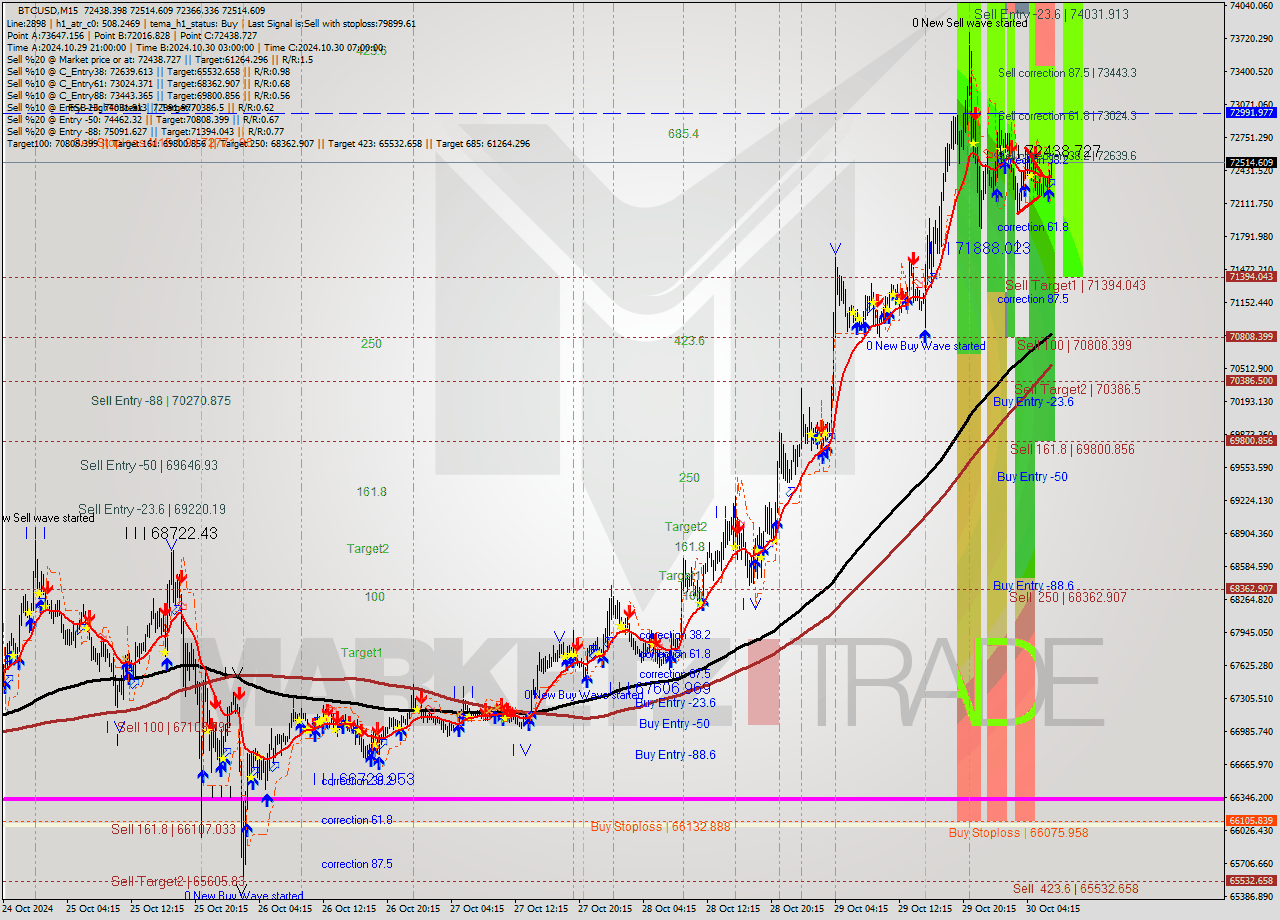Click the red 71394.043 price axis tag
This screenshot has width=1280, height=920.
click(1251, 277)
